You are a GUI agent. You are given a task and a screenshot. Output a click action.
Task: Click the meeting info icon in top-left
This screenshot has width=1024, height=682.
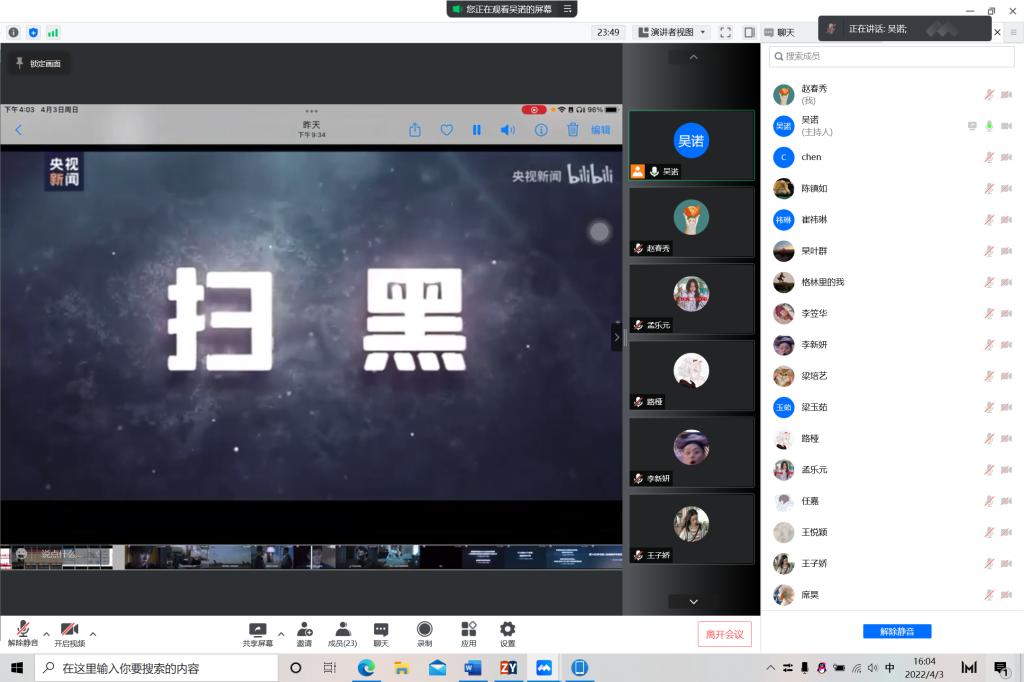coord(14,32)
